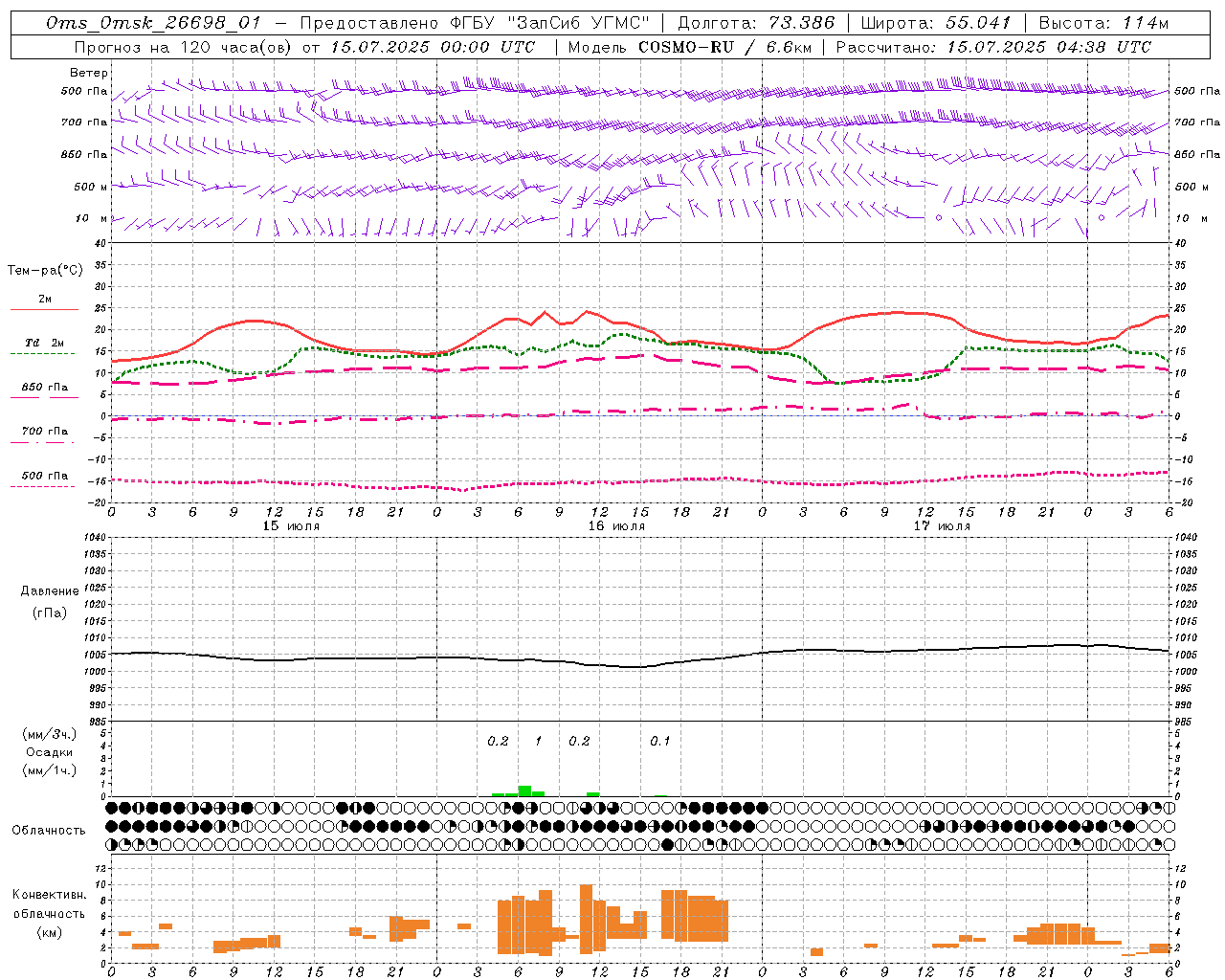
Task: Click the Прогноз на 120 часа(ов) text
Action: 184,47
